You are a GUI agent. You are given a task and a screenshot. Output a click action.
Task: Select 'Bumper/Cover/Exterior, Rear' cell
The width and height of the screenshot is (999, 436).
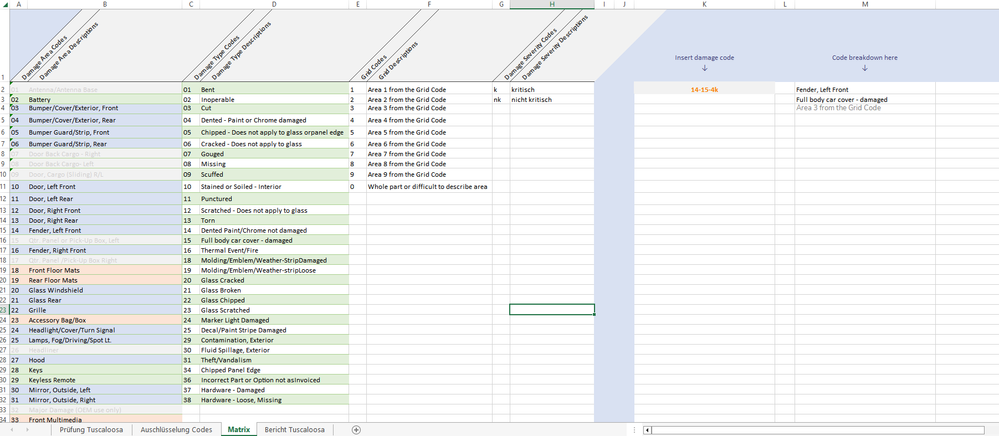tap(104, 120)
